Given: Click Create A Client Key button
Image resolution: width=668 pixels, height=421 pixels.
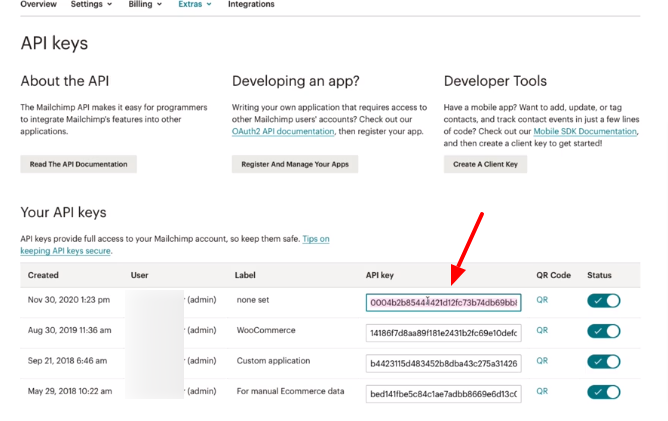Looking at the screenshot, I should [x=485, y=164].
